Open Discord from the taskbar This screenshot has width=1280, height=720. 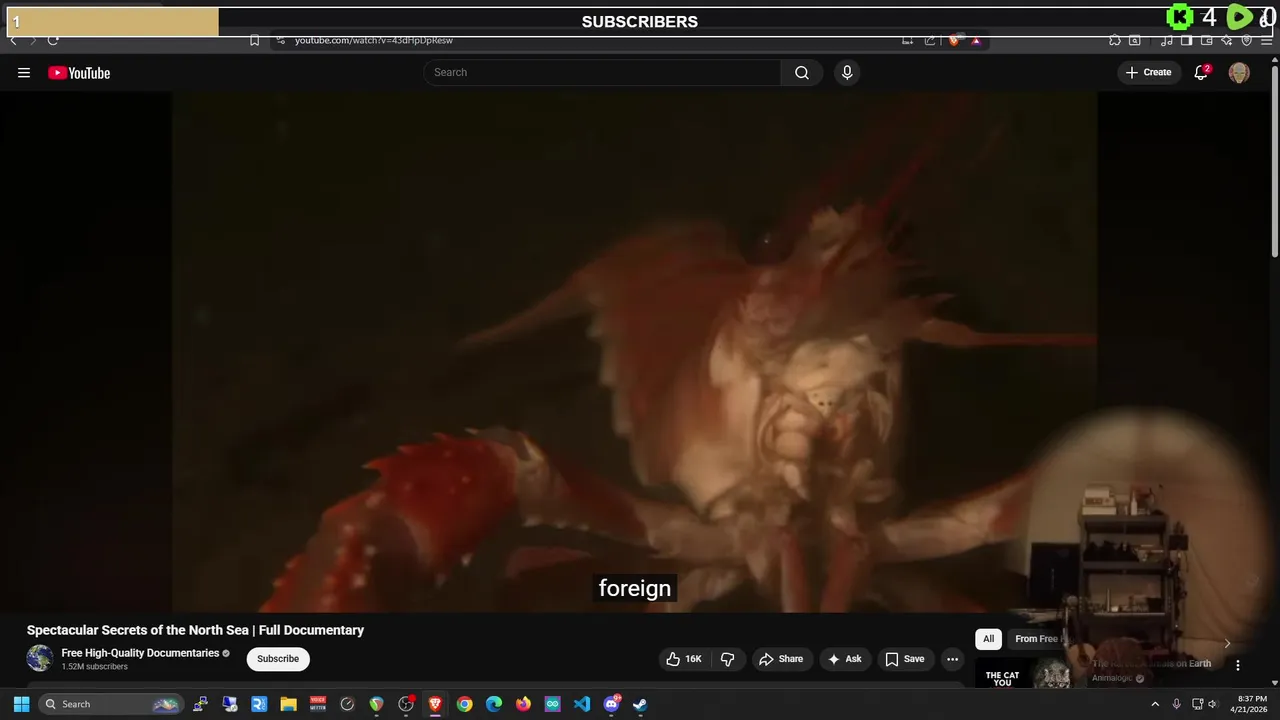[x=611, y=704]
